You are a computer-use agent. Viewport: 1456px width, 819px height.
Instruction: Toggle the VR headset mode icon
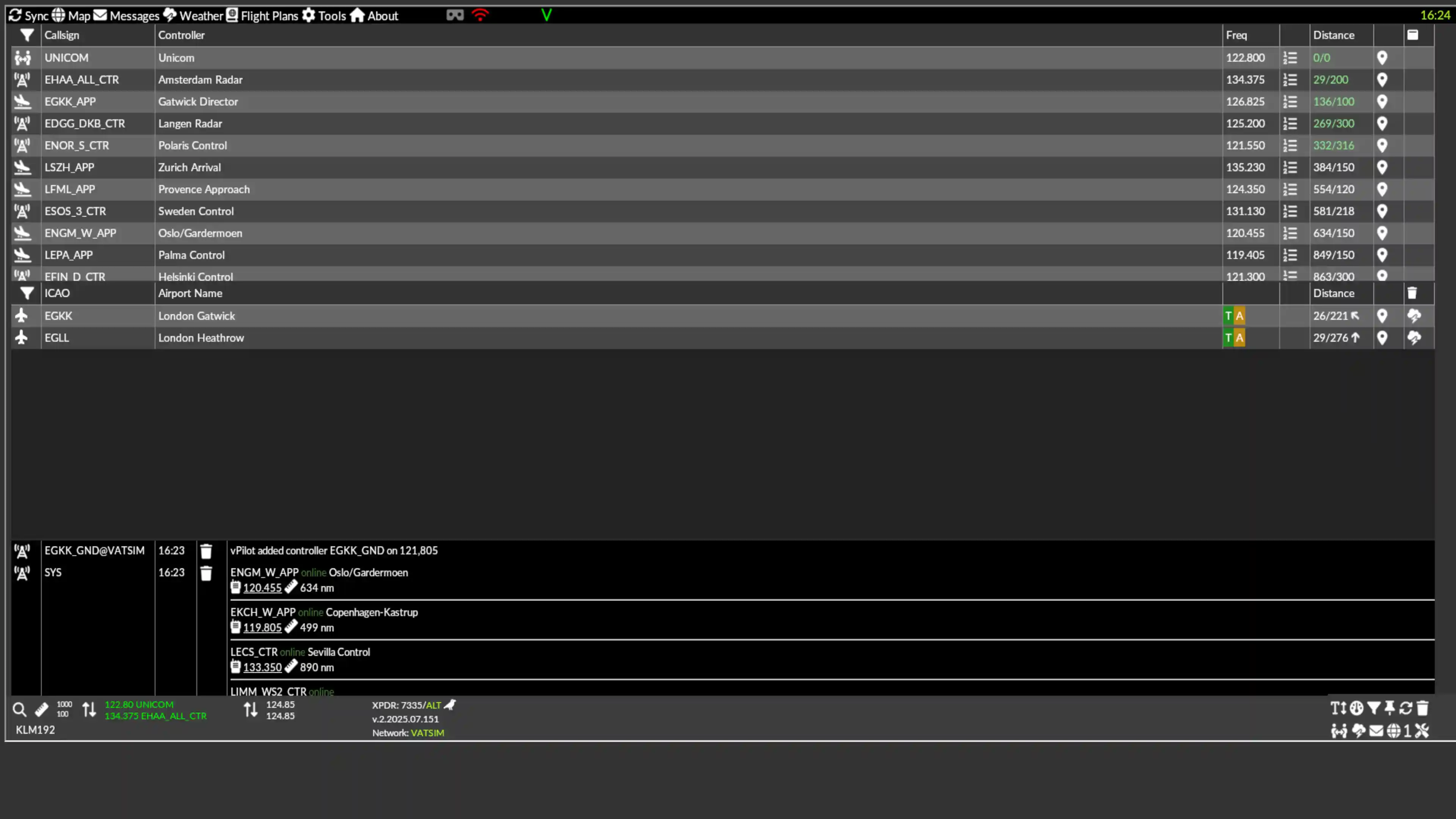click(x=455, y=15)
